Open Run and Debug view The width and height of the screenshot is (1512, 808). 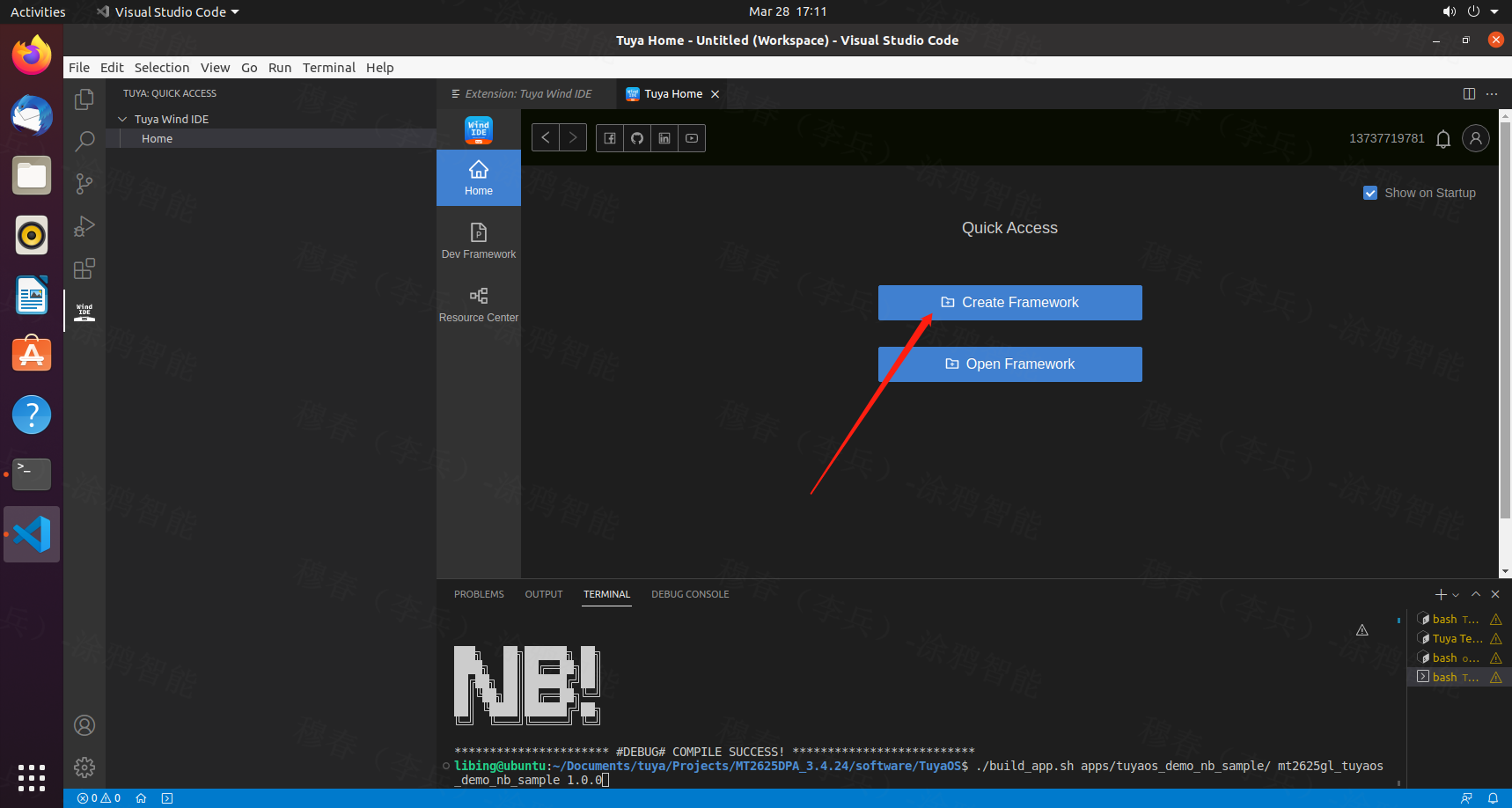pos(84,226)
